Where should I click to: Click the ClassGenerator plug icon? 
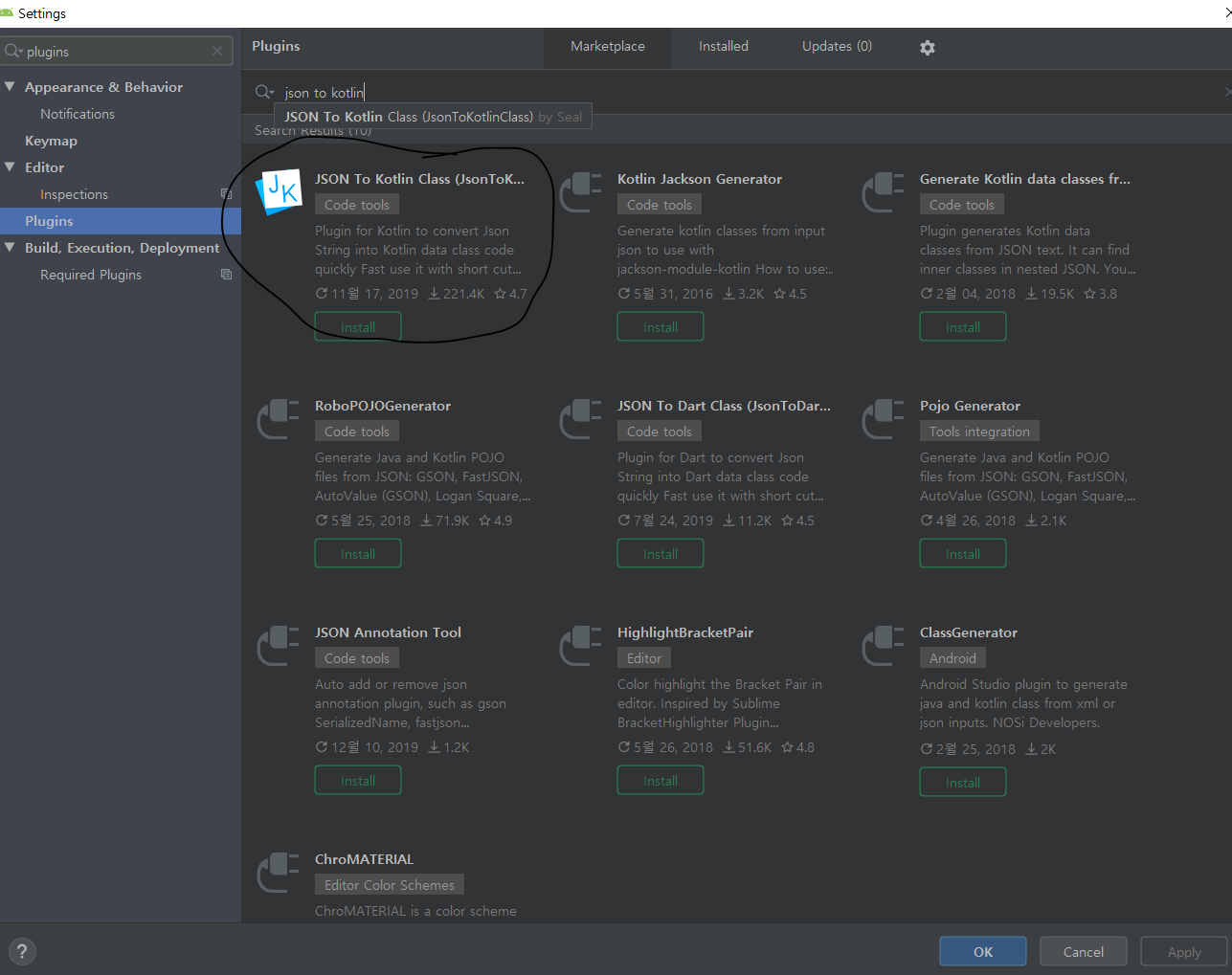(884, 645)
